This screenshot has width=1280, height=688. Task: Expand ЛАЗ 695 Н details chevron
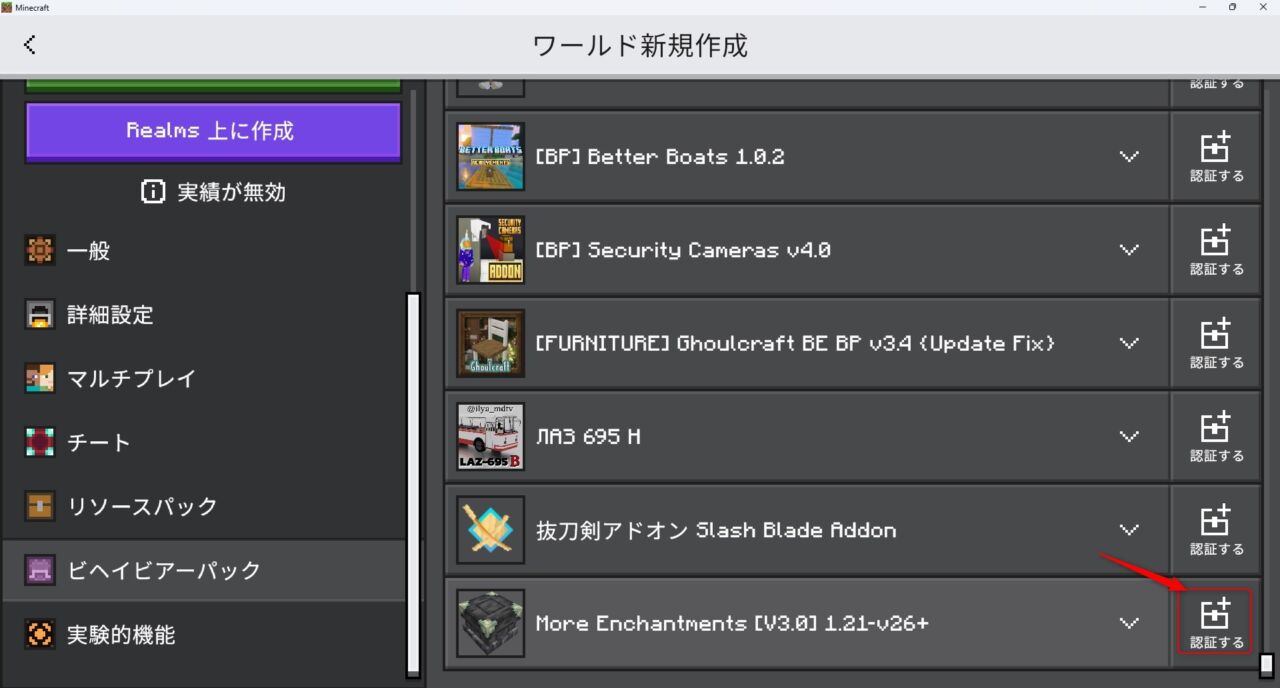(x=1129, y=436)
